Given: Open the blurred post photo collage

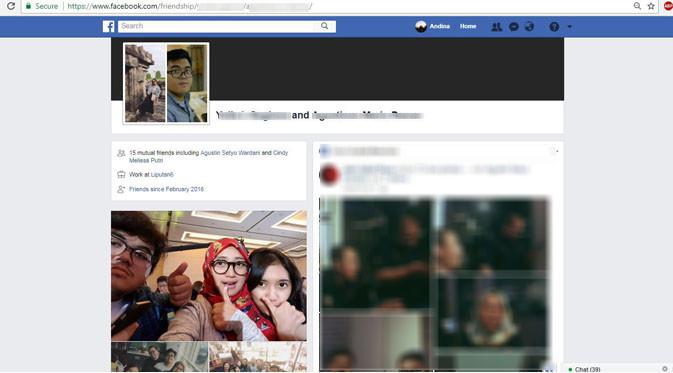Looking at the screenshot, I should click(x=434, y=284).
